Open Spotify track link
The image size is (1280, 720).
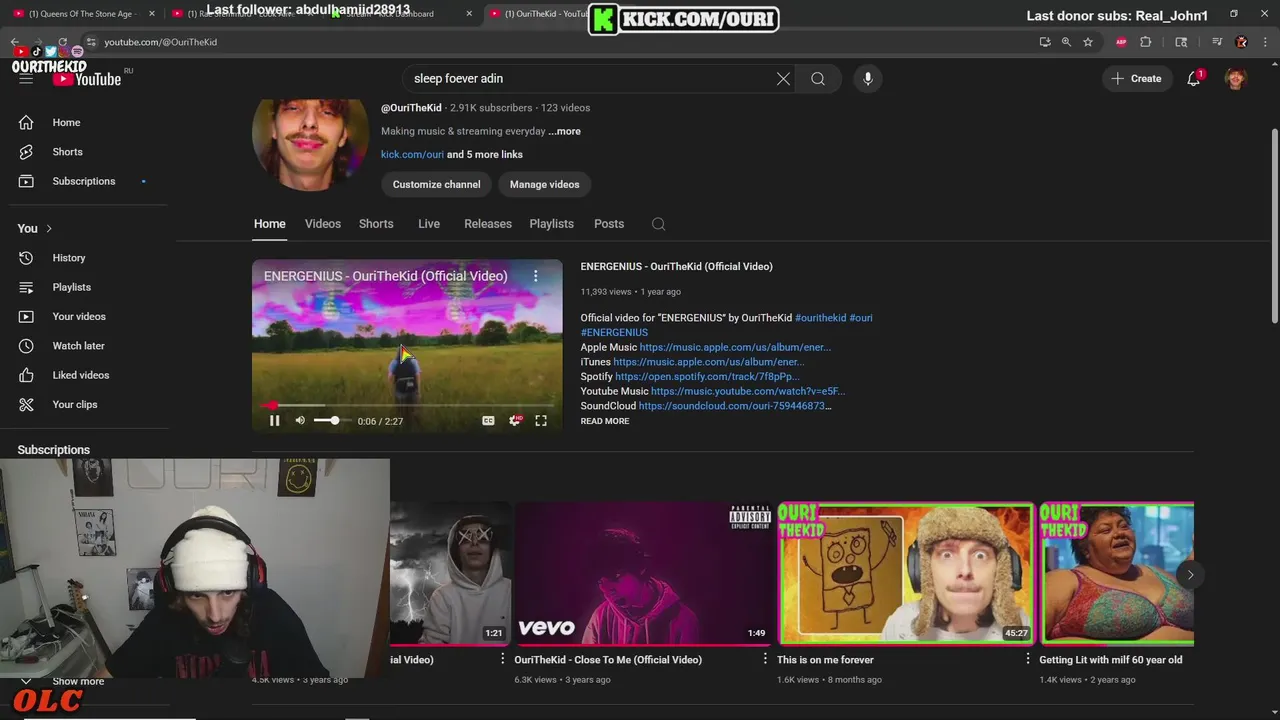tap(707, 377)
